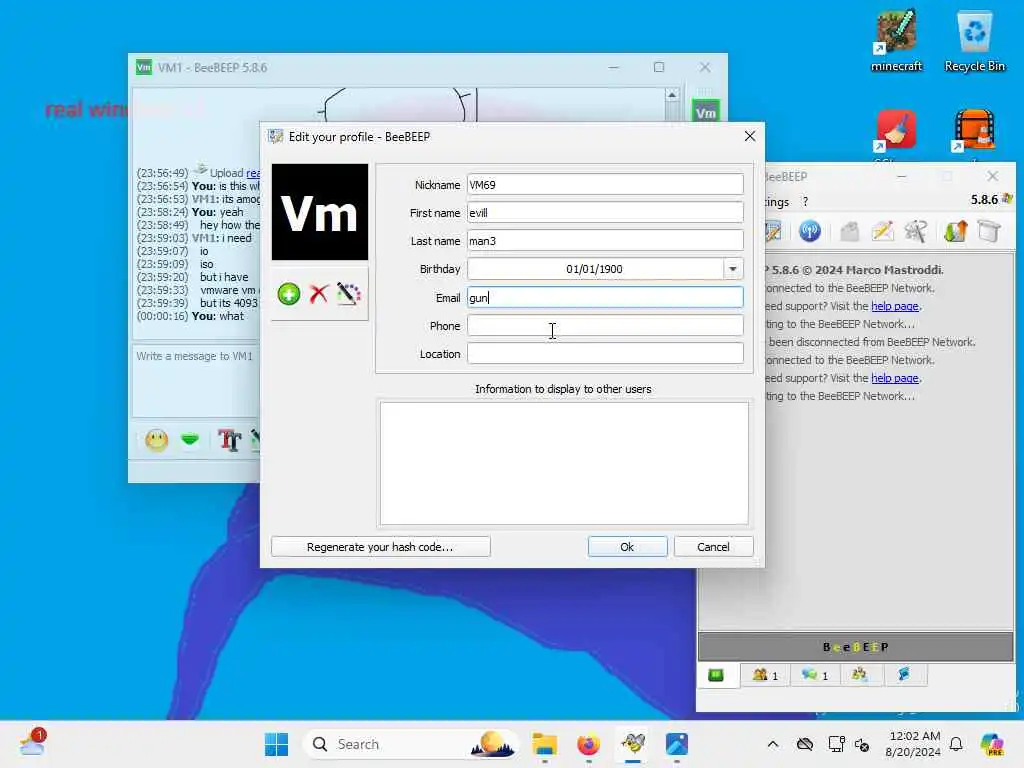This screenshot has width=1024, height=768.
Task: Open the ? help menu in BeeBEEP main window
Action: point(805,202)
